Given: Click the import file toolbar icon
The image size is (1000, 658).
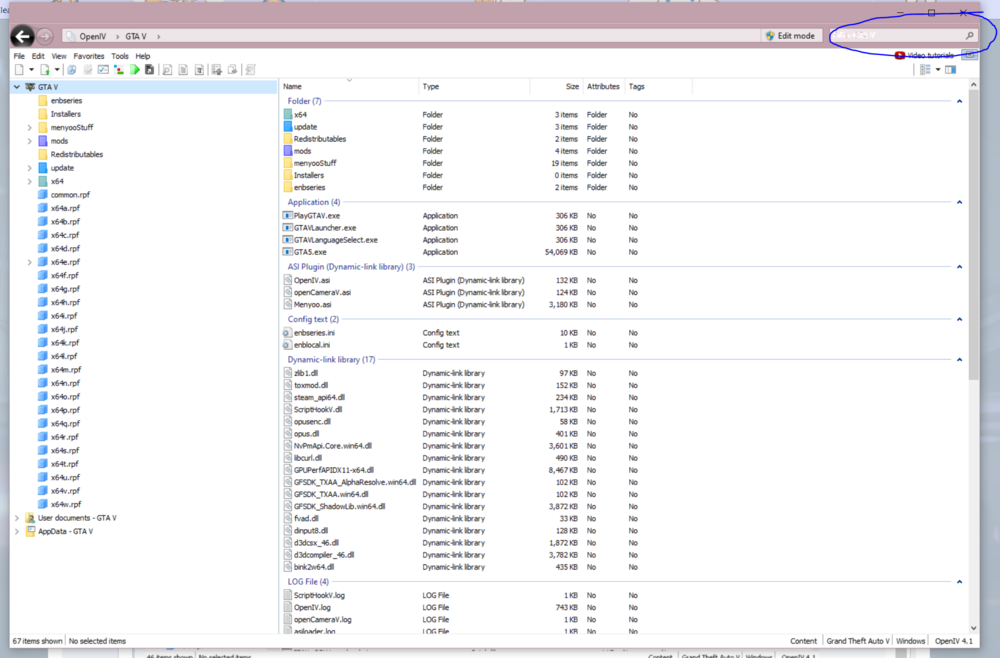Looking at the screenshot, I should point(216,69).
